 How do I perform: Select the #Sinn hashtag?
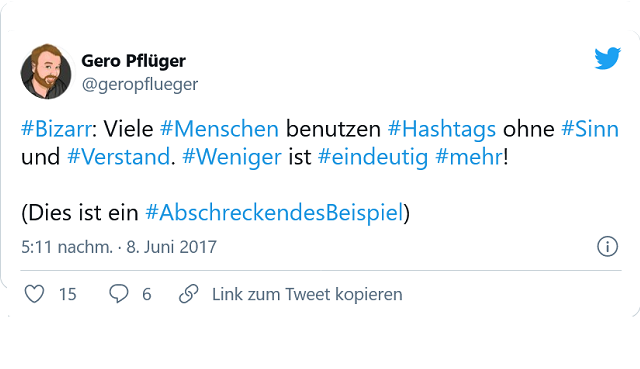pyautogui.click(x=590, y=129)
